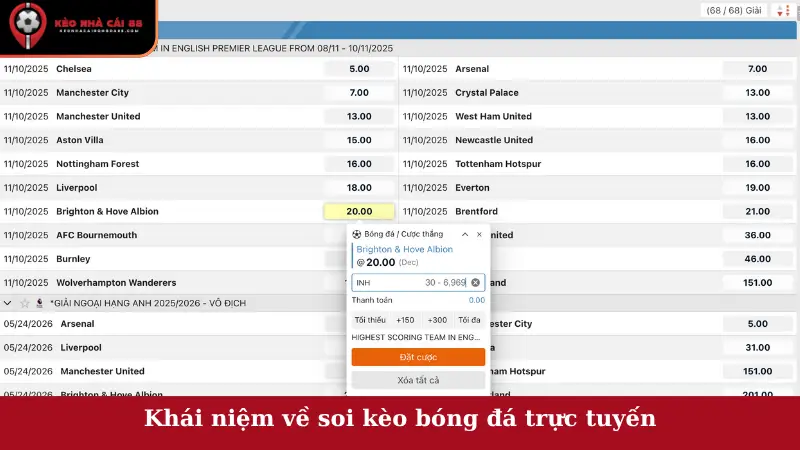
Task: Add +150 to stake
Action: 405,320
